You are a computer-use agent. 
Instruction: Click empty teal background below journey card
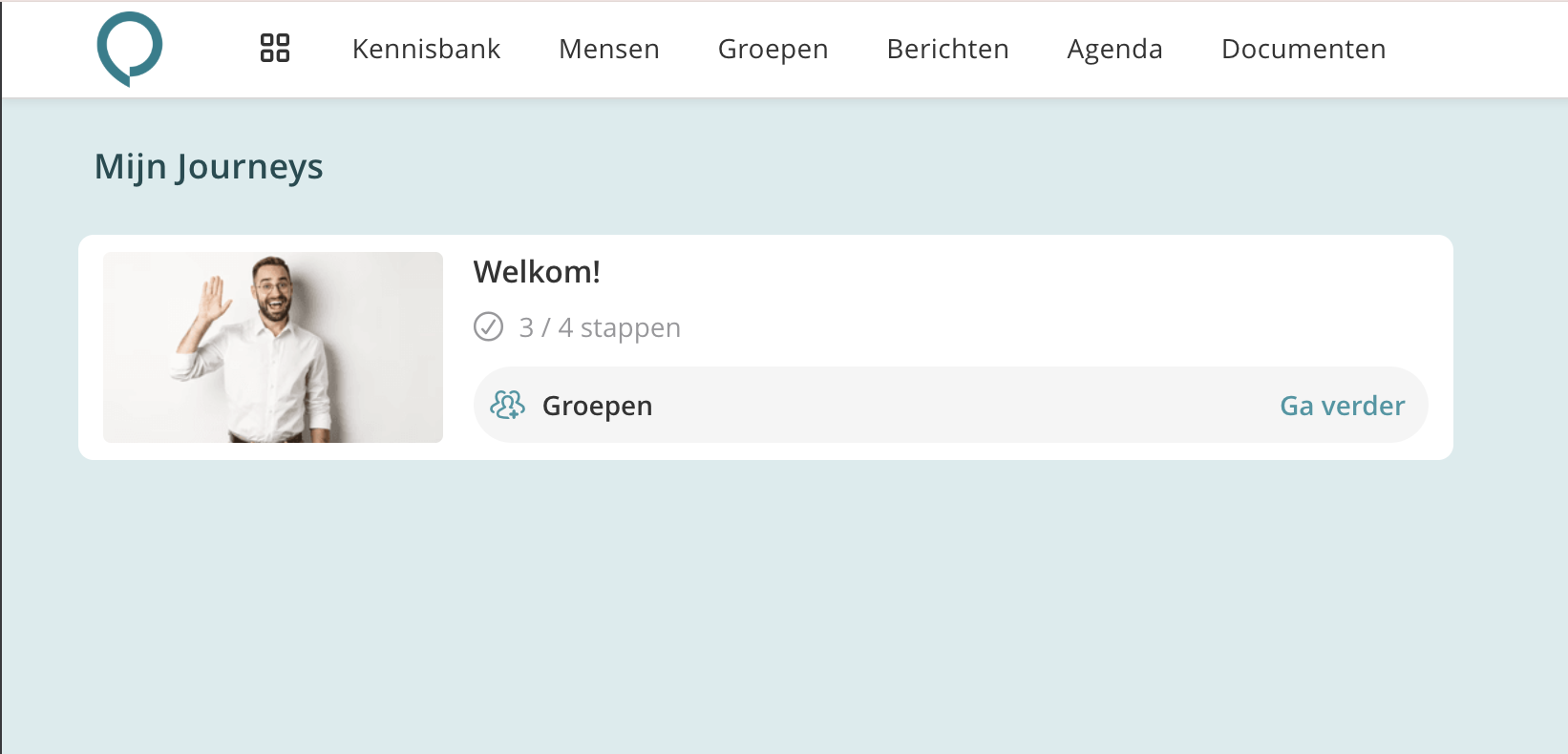(x=764, y=611)
